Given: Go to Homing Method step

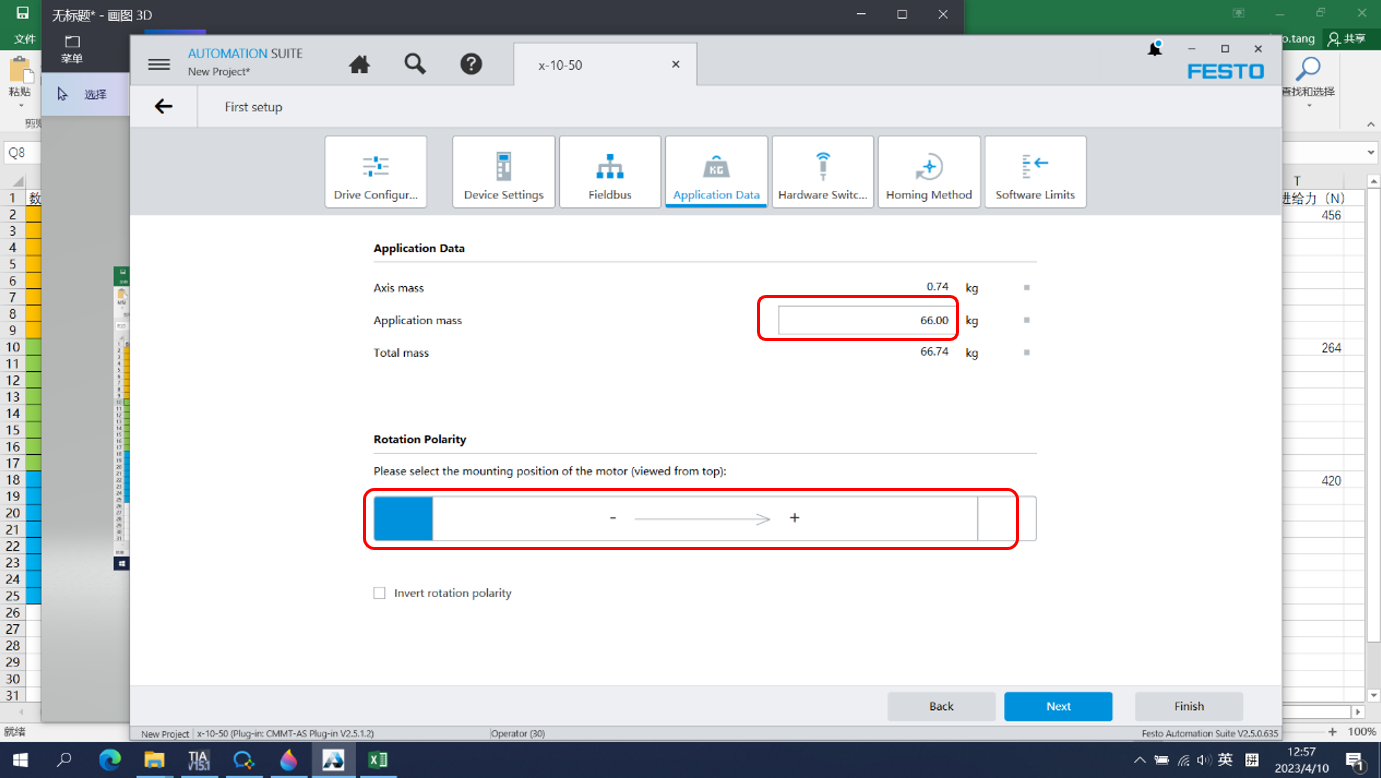Looking at the screenshot, I should [929, 172].
